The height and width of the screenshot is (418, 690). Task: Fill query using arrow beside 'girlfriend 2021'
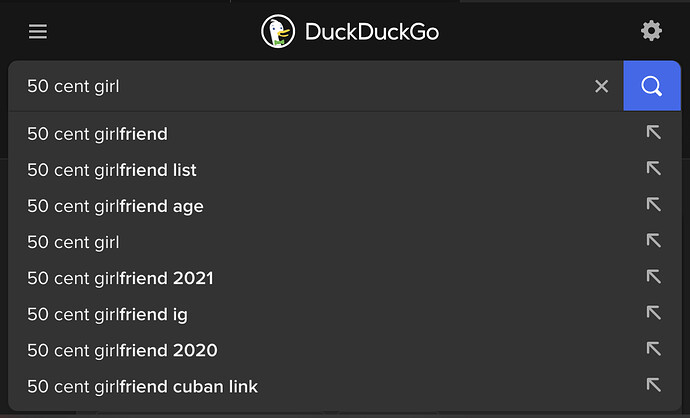tap(653, 277)
